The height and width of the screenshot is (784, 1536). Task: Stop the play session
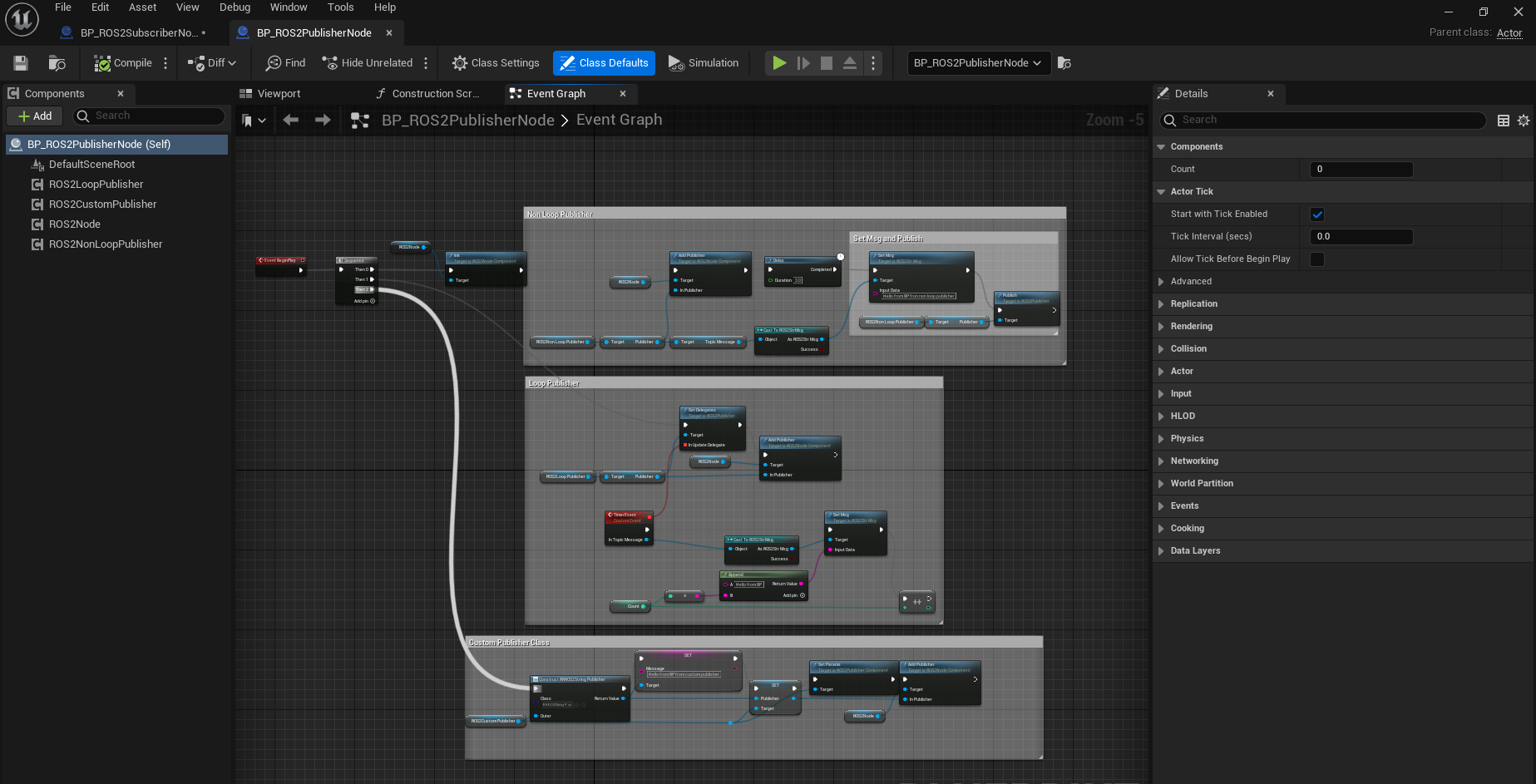point(827,63)
